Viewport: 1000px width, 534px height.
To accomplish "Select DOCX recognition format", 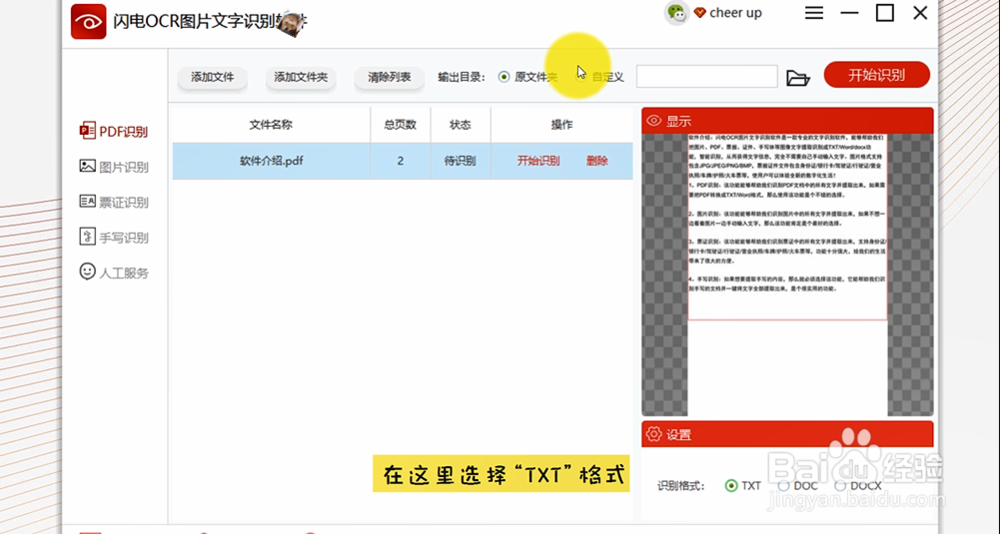I will (840, 486).
